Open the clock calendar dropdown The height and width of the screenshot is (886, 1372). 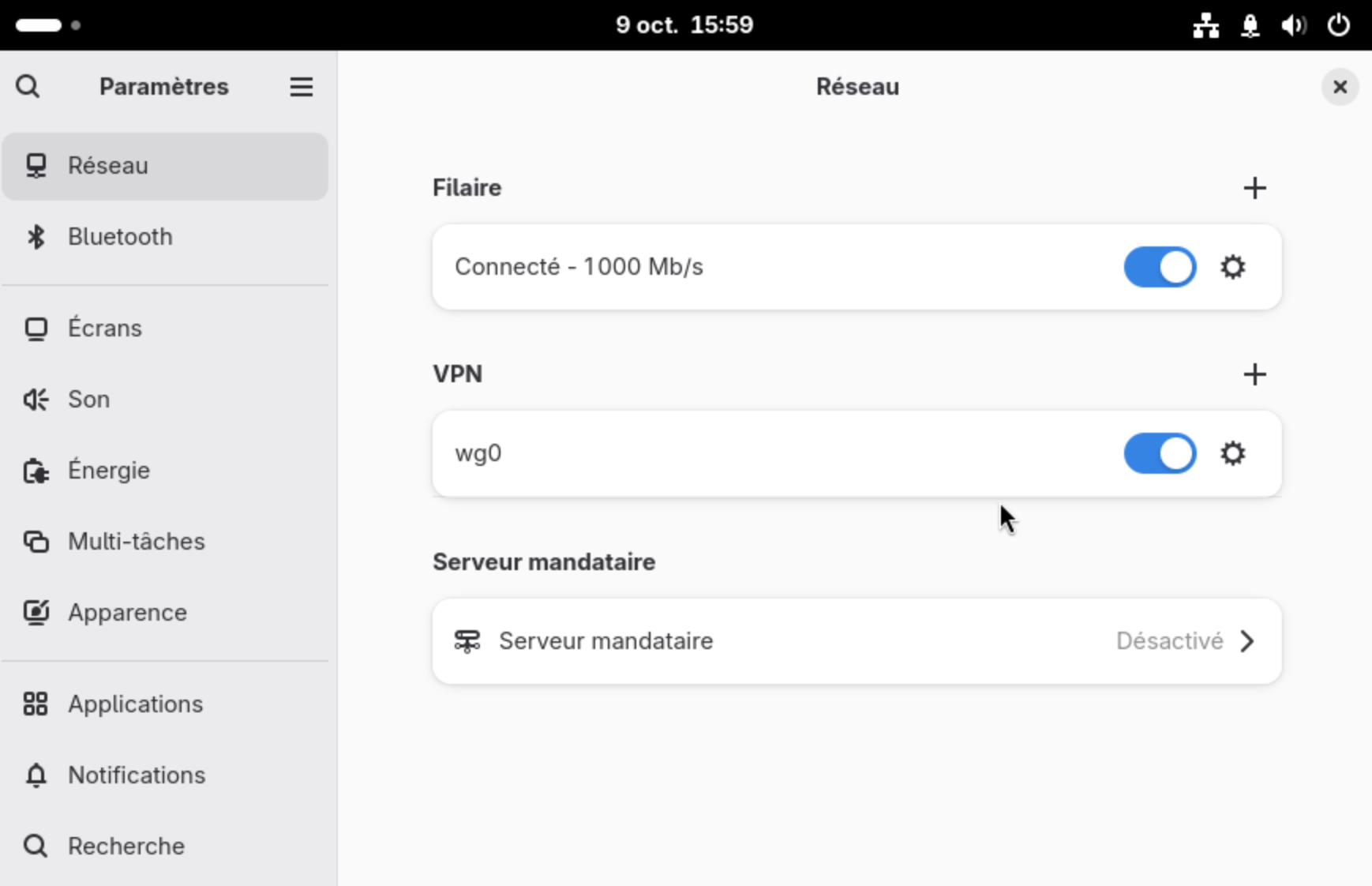click(x=684, y=25)
